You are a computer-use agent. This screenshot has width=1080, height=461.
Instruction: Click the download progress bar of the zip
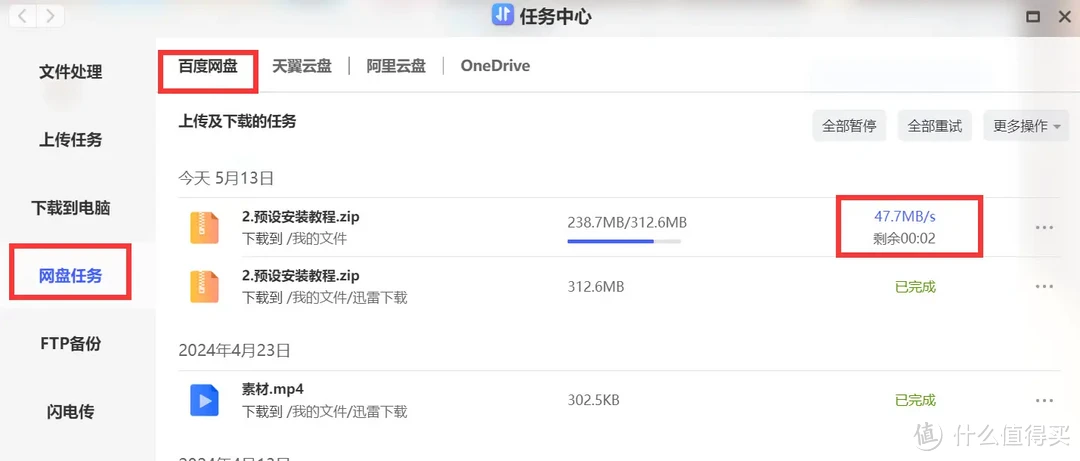624,241
